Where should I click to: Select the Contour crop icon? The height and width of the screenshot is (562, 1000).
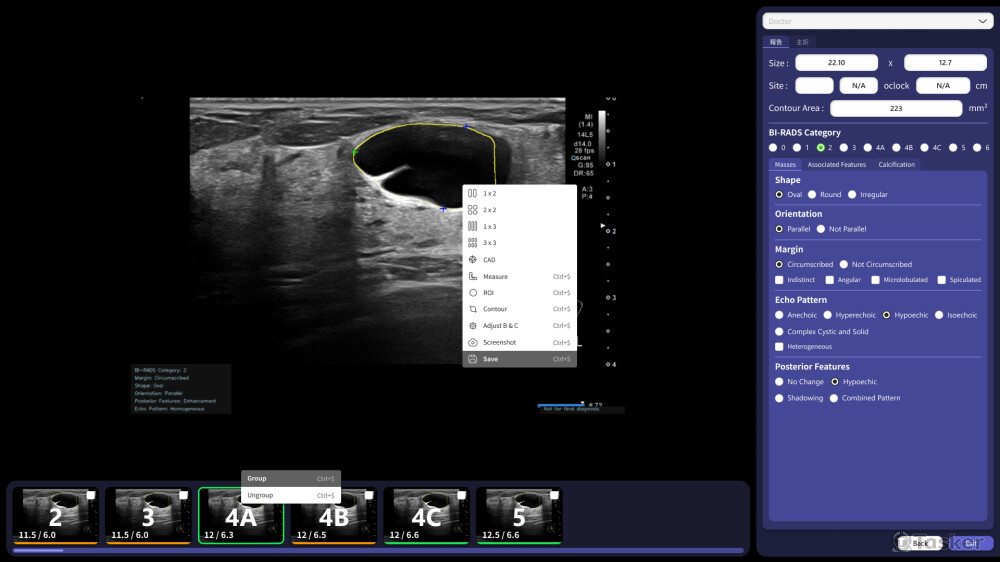point(472,309)
